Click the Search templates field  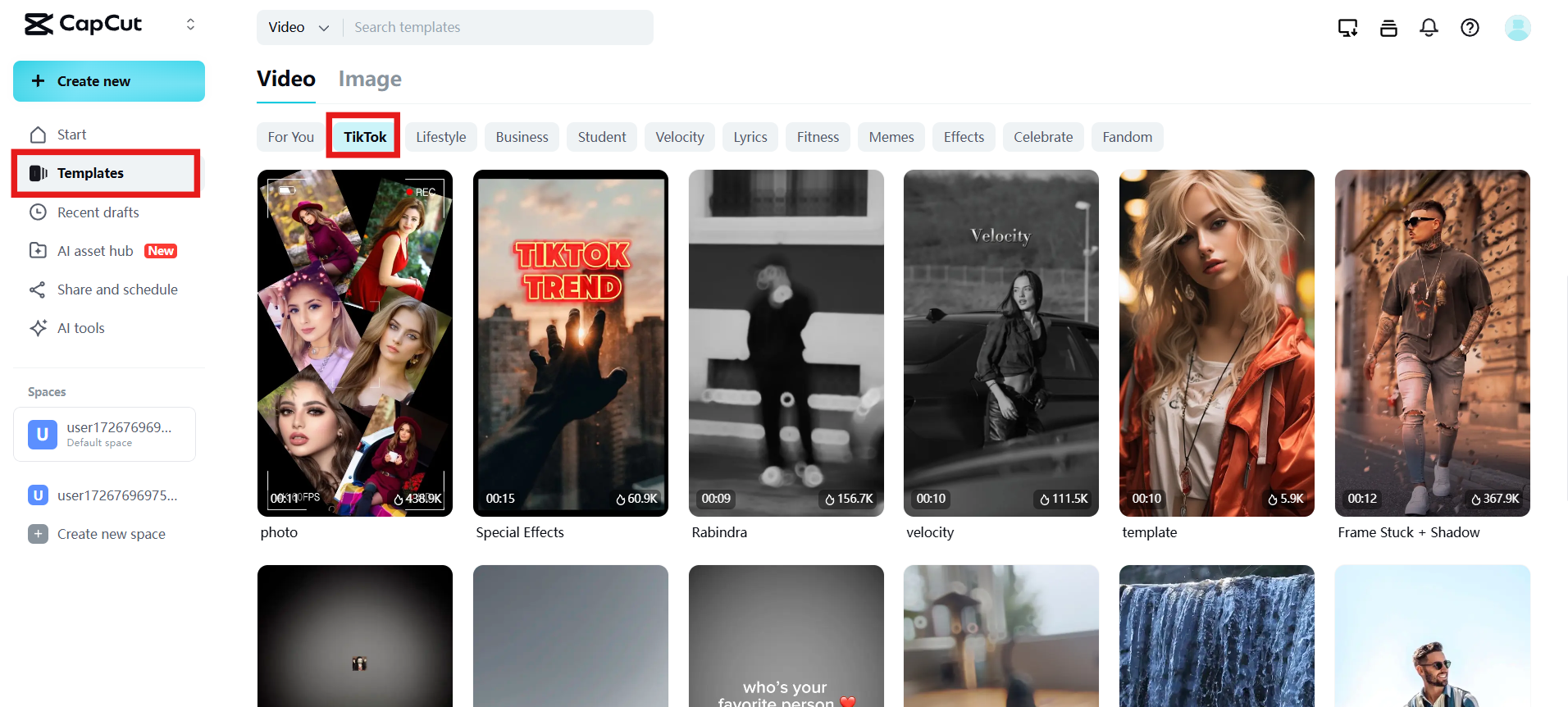pyautogui.click(x=499, y=27)
